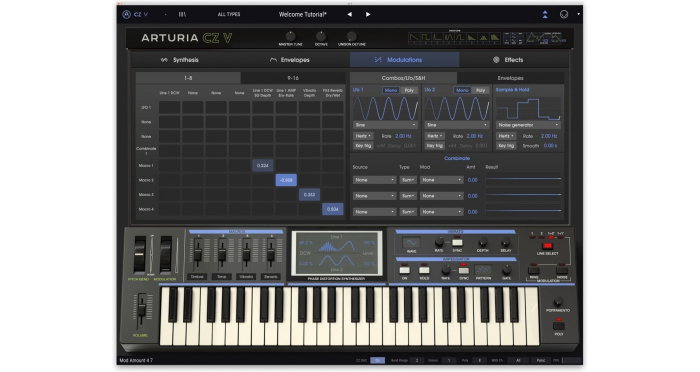This screenshot has width=700, height=372.
Task: Click the Macro 1 Timbre slider
Action: click(x=198, y=253)
